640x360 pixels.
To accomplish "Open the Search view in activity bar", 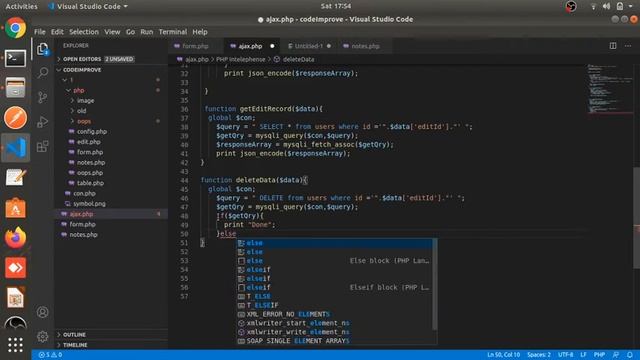I will click(42, 73).
